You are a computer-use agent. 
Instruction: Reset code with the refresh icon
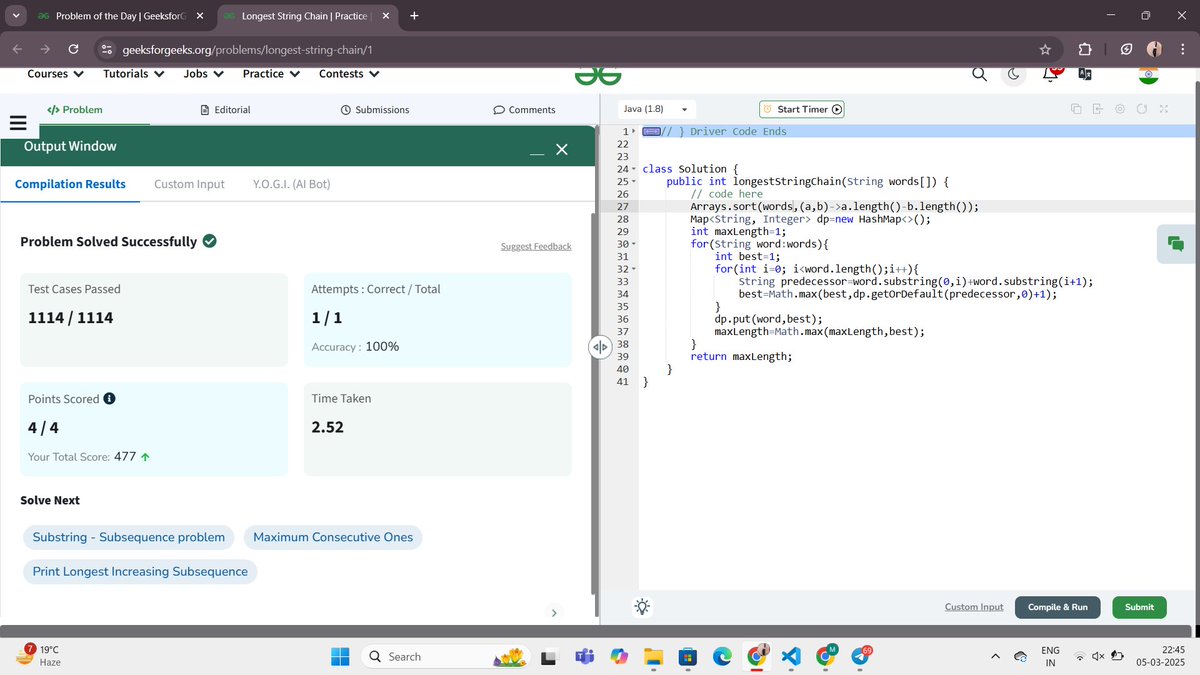[1142, 109]
